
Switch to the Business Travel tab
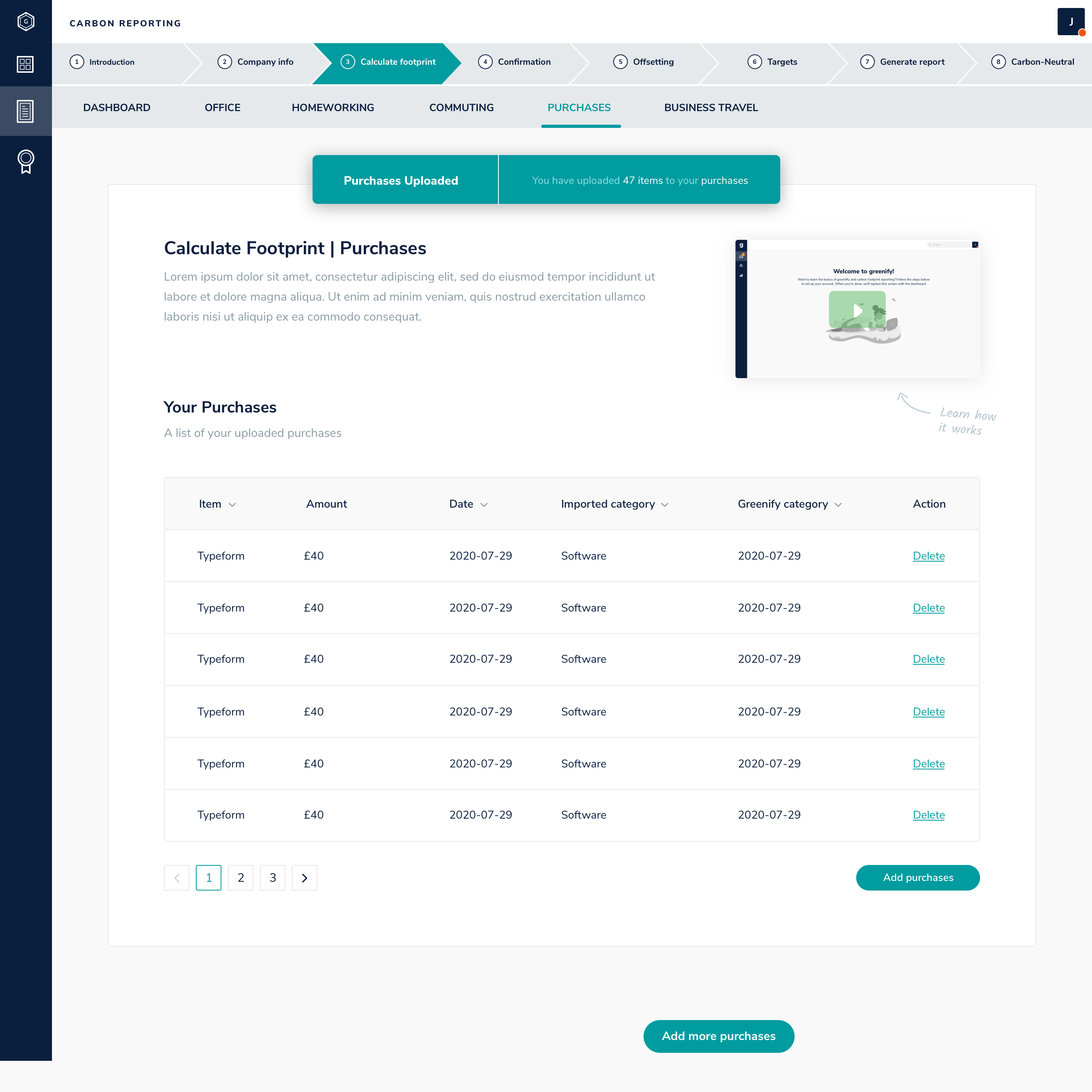[x=711, y=108]
